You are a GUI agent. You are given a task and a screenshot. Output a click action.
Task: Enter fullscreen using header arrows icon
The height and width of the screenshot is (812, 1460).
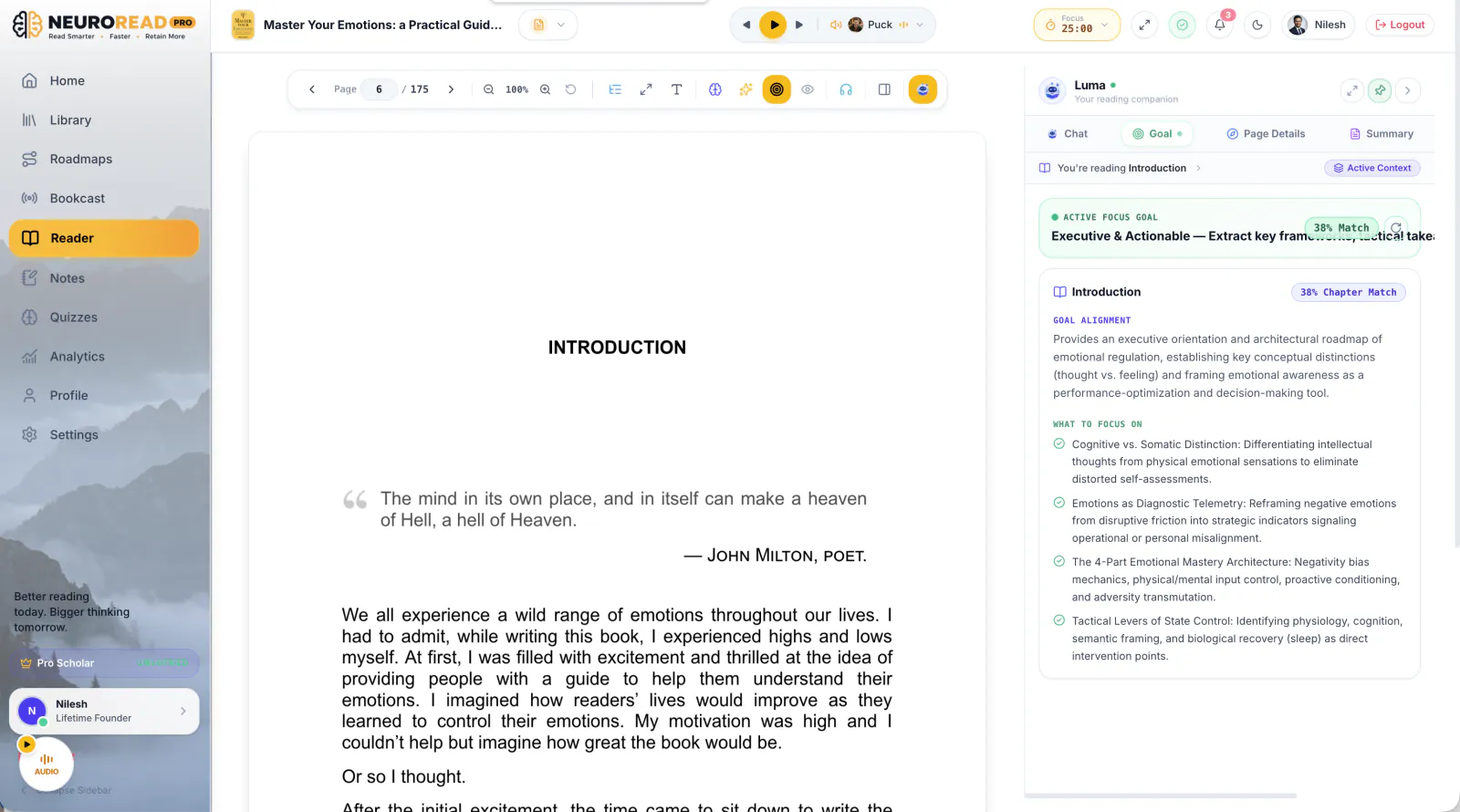[x=1144, y=26]
